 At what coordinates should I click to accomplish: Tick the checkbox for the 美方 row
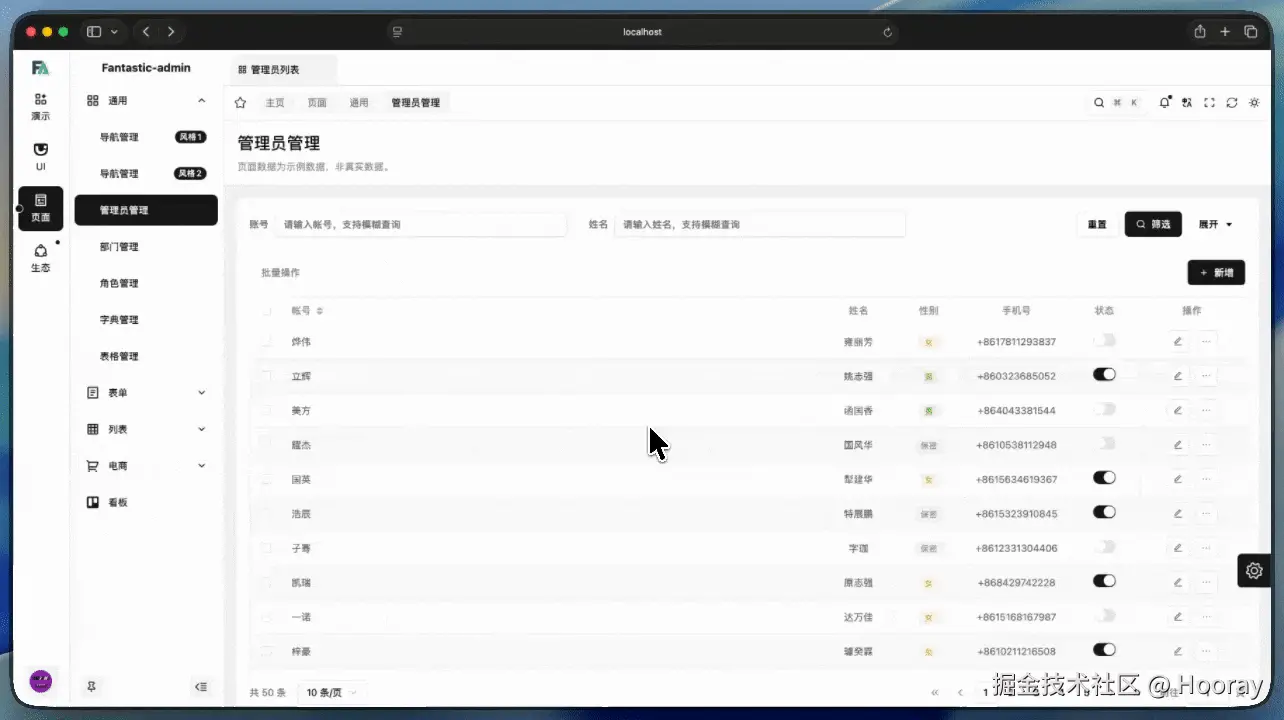[x=267, y=410]
